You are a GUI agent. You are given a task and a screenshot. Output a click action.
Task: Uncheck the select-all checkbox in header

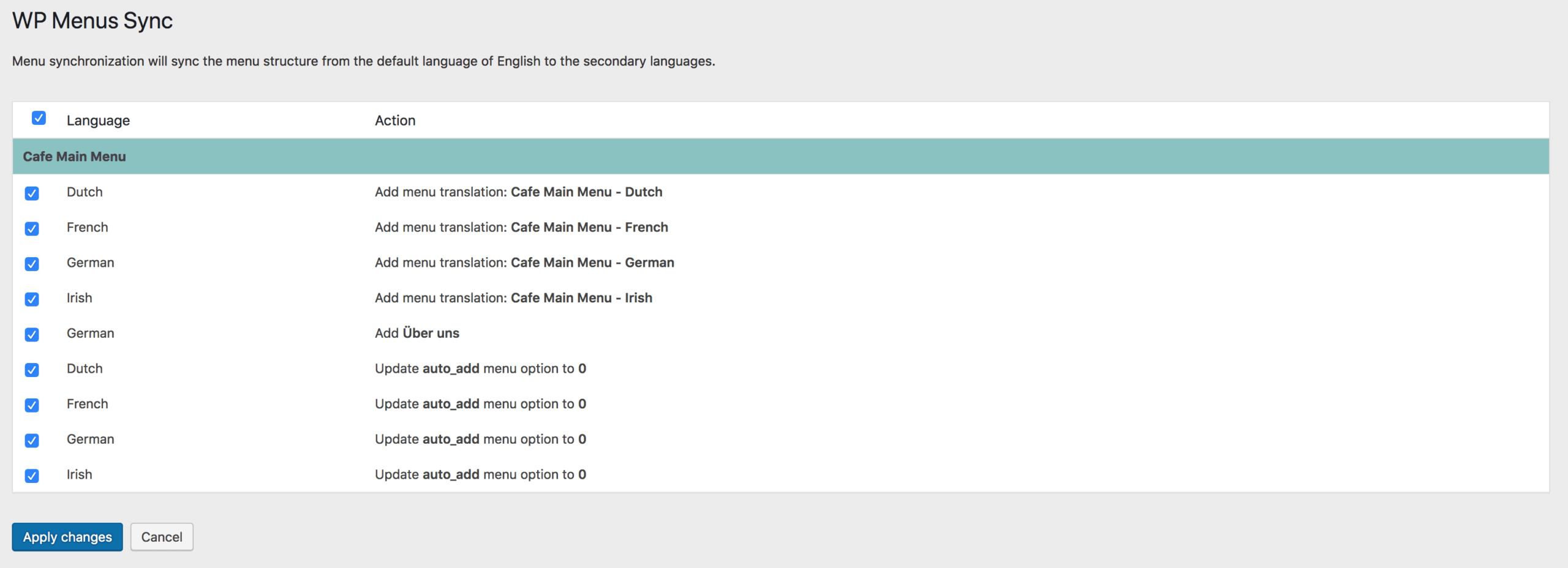point(39,119)
